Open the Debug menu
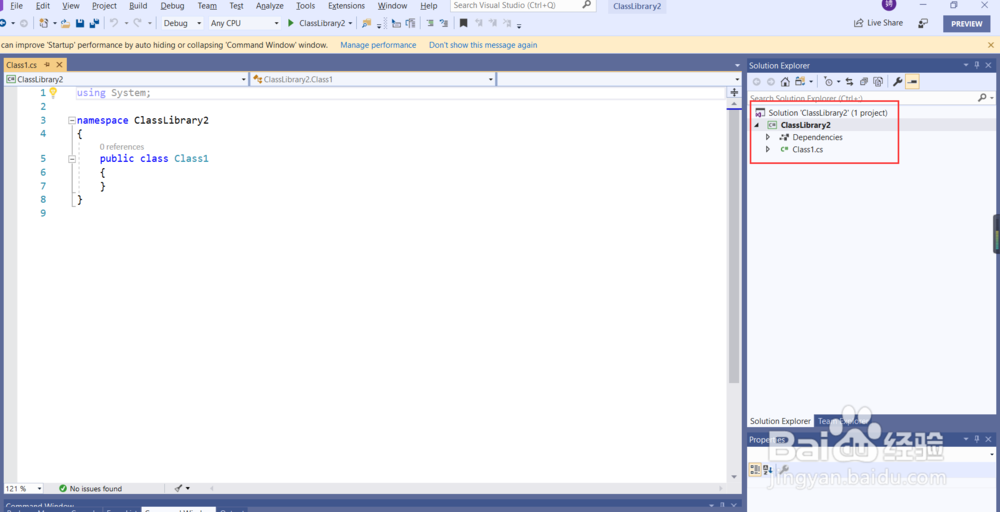The height and width of the screenshot is (512, 1000). [172, 6]
